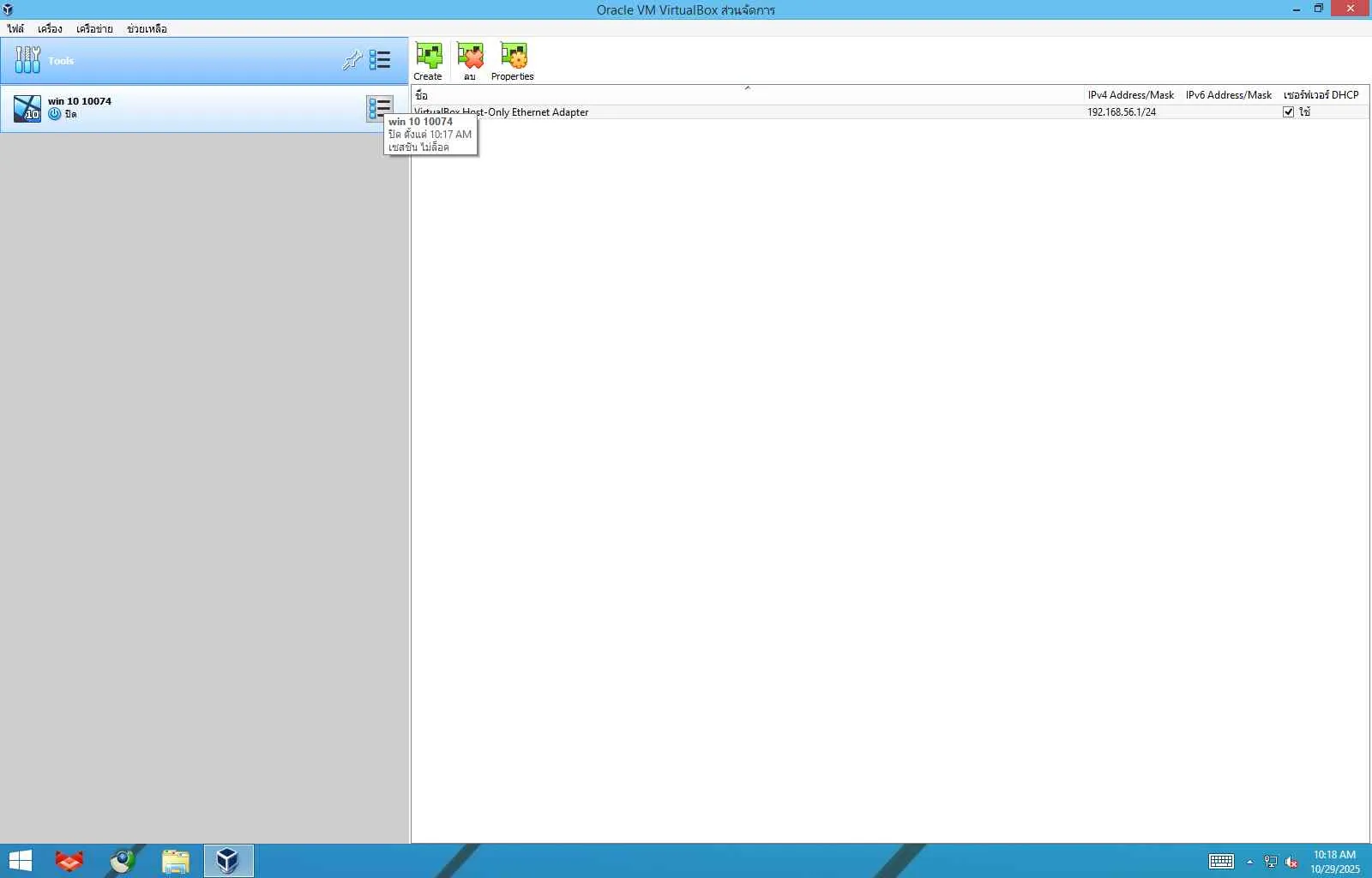The width and height of the screenshot is (1372, 878).
Task: Minimize the VirtualBox Manager window
Action: [x=1297, y=9]
